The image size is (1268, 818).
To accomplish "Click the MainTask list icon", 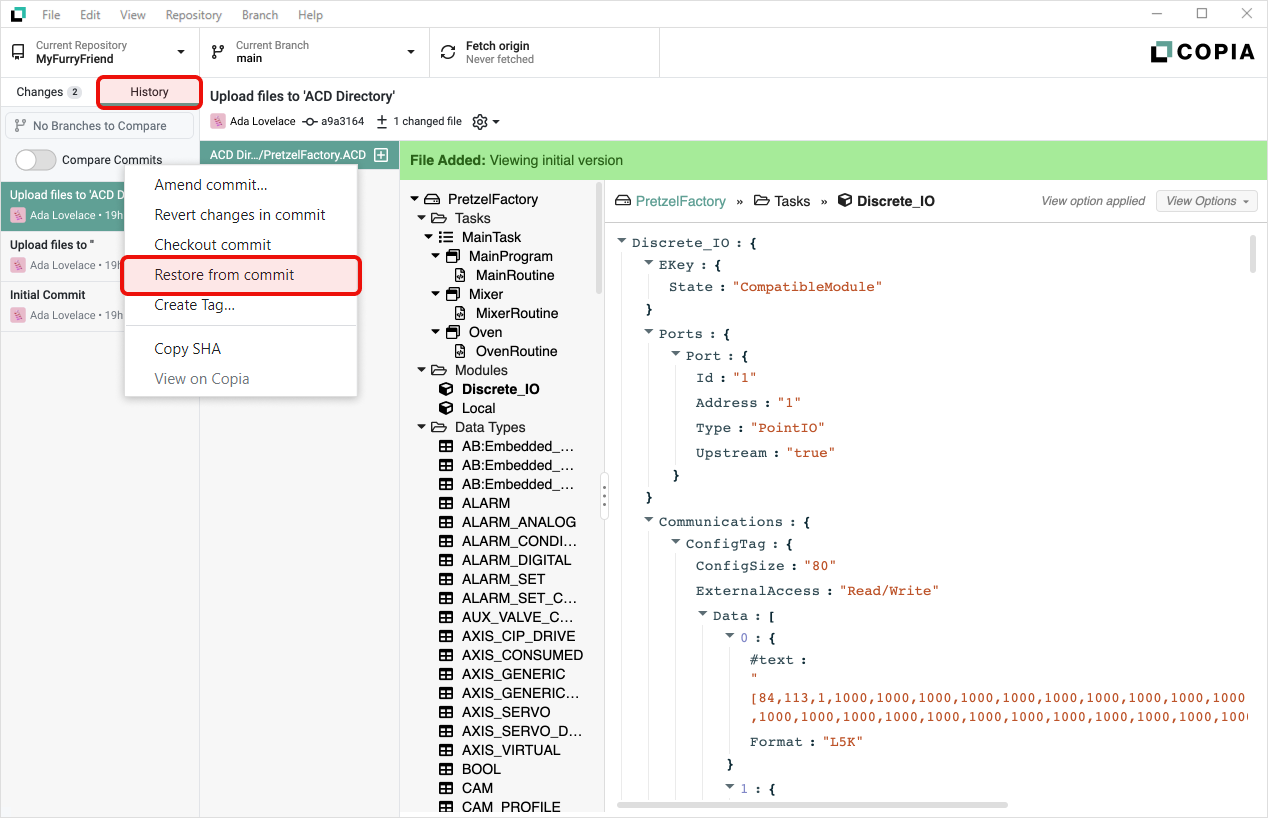I will [446, 237].
